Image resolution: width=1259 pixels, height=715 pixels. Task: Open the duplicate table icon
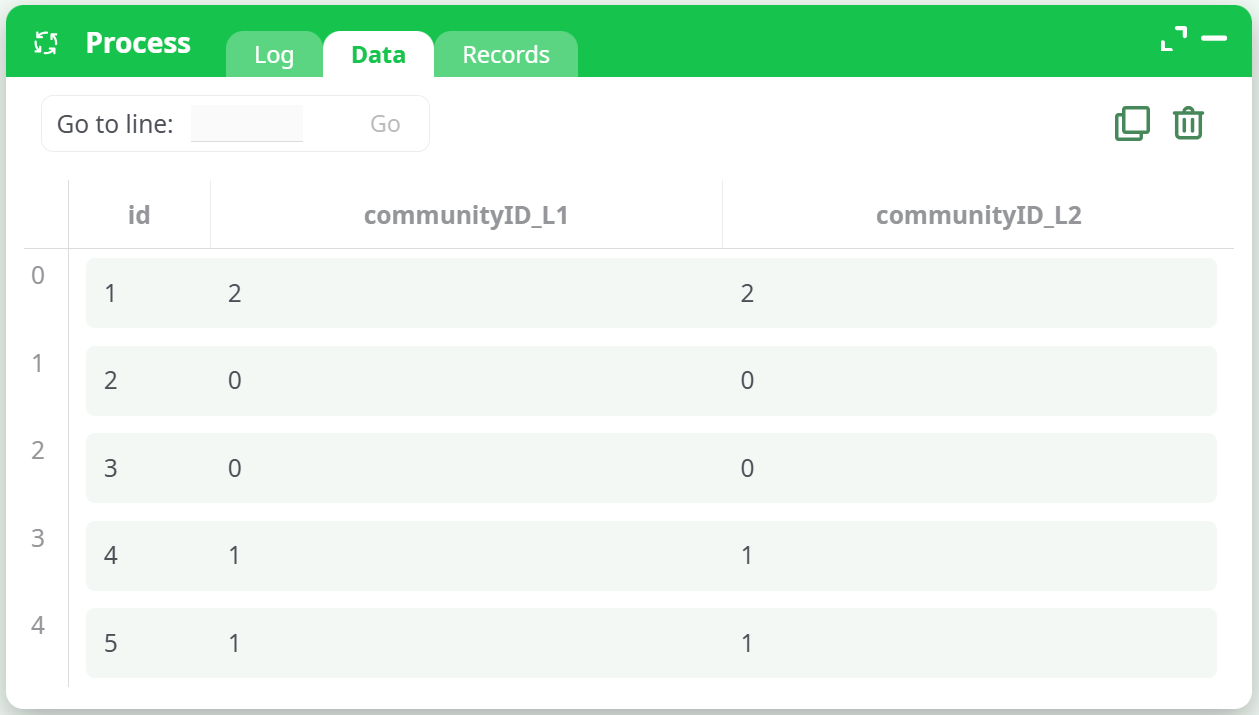(1131, 123)
